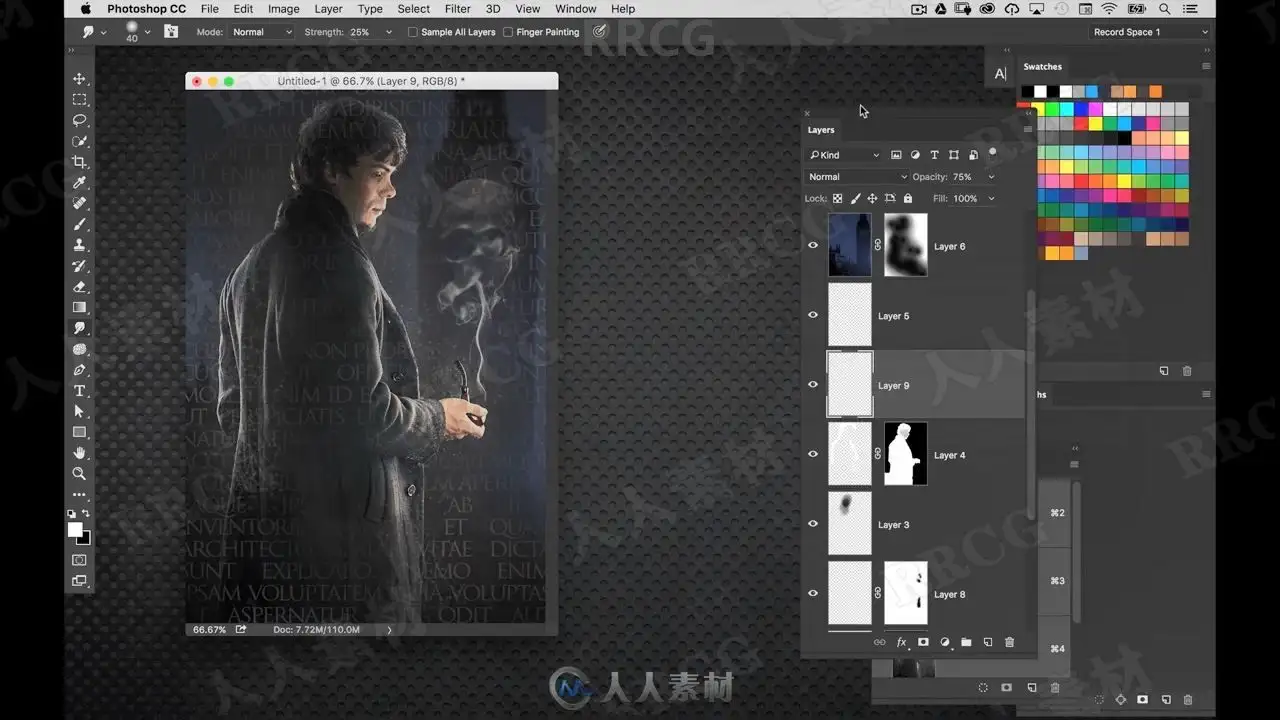Open the Fill dropdown arrow
The height and width of the screenshot is (720, 1280).
click(x=991, y=199)
